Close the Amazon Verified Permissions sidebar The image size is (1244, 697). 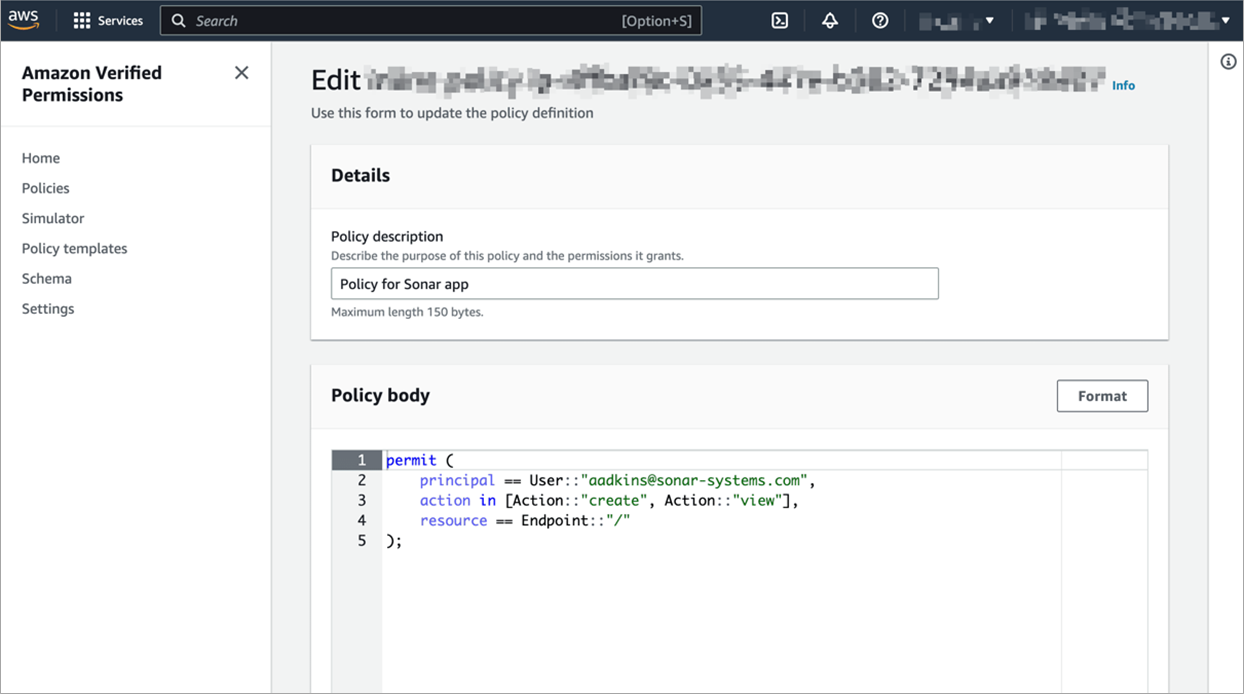(x=241, y=73)
